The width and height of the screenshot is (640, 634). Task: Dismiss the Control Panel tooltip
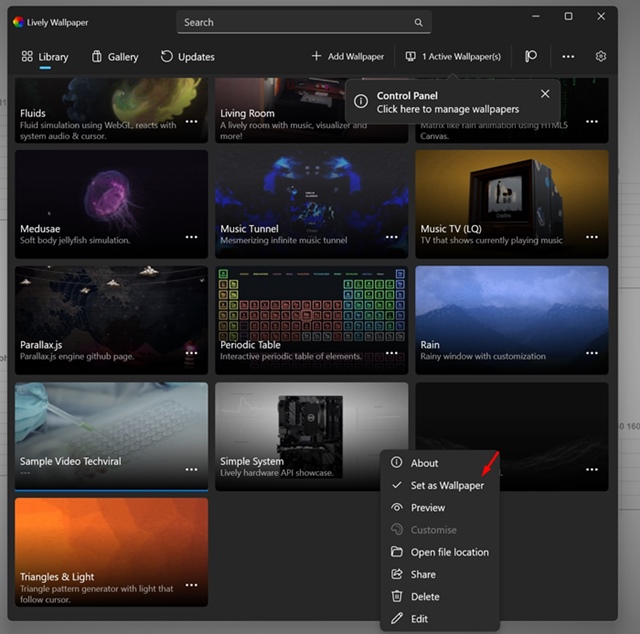(545, 94)
